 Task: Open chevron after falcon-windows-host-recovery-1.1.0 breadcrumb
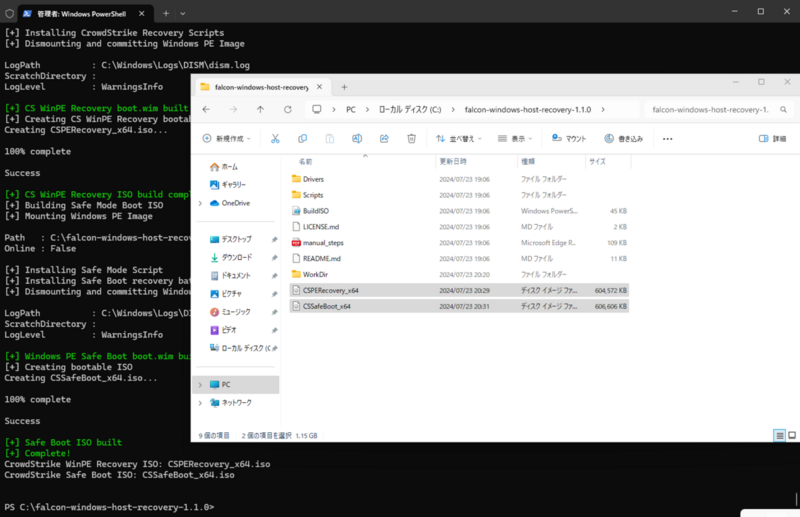tap(603, 110)
